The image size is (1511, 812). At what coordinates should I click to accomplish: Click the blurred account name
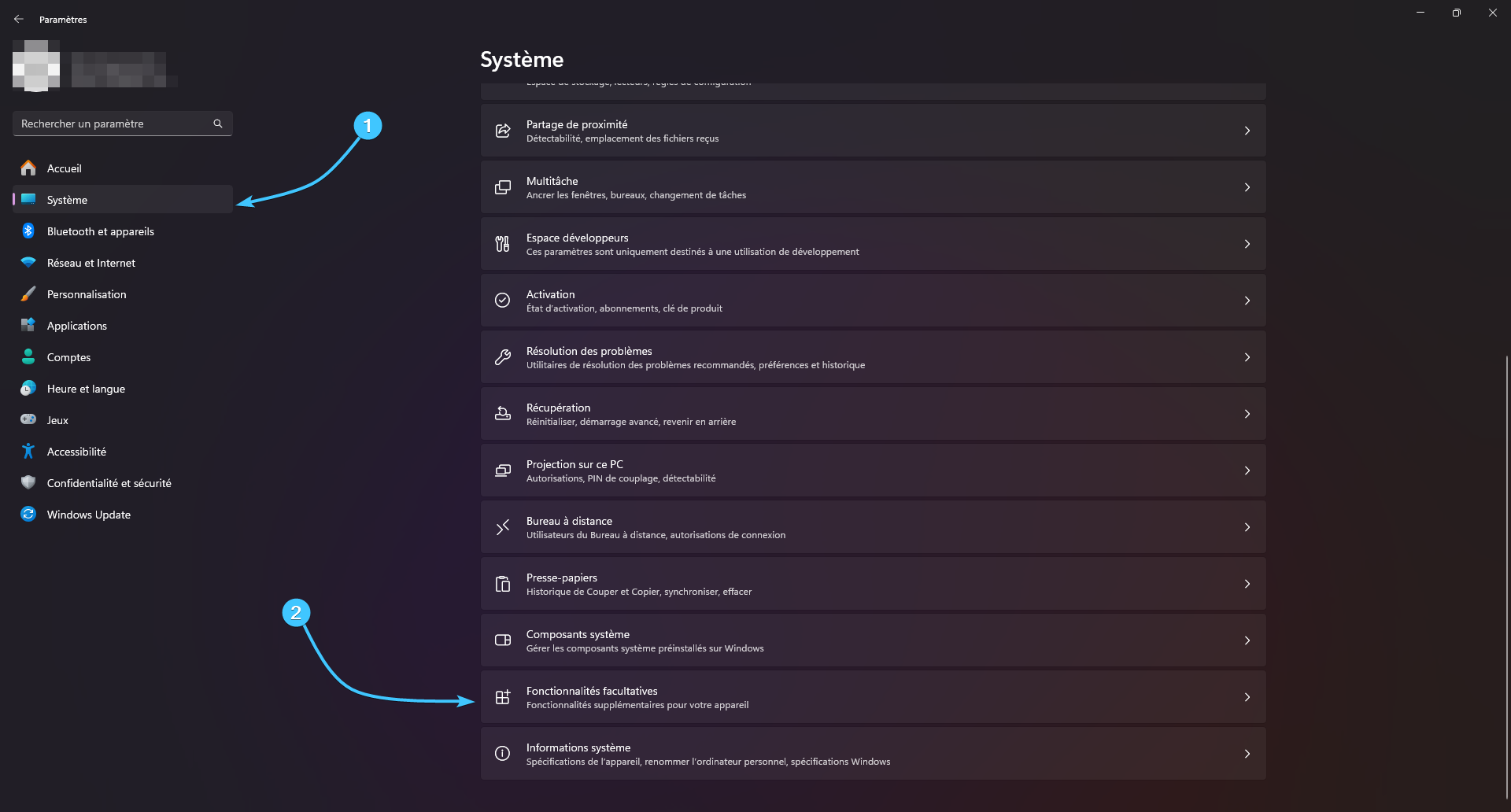click(124, 69)
